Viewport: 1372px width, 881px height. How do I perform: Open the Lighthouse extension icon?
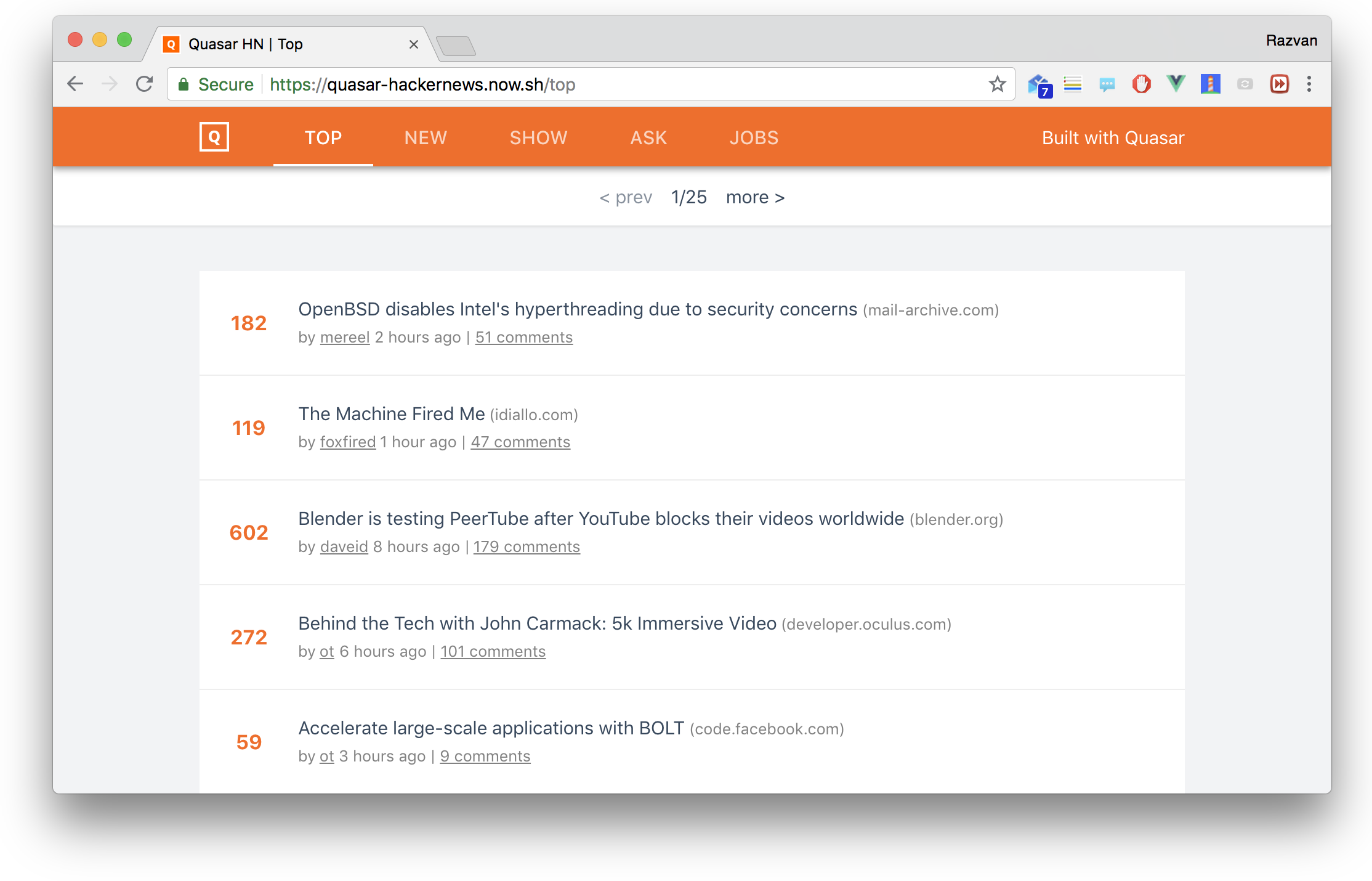(x=1211, y=84)
